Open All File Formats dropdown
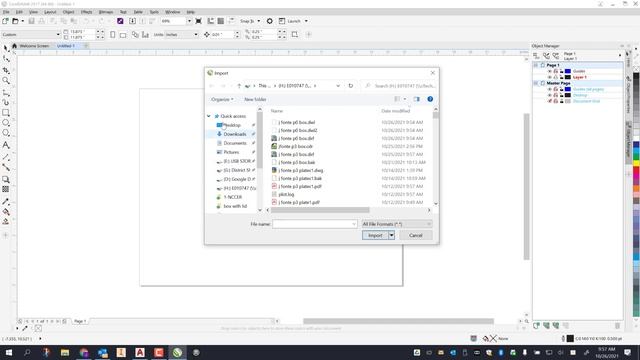The height and width of the screenshot is (360, 640). tap(397, 224)
